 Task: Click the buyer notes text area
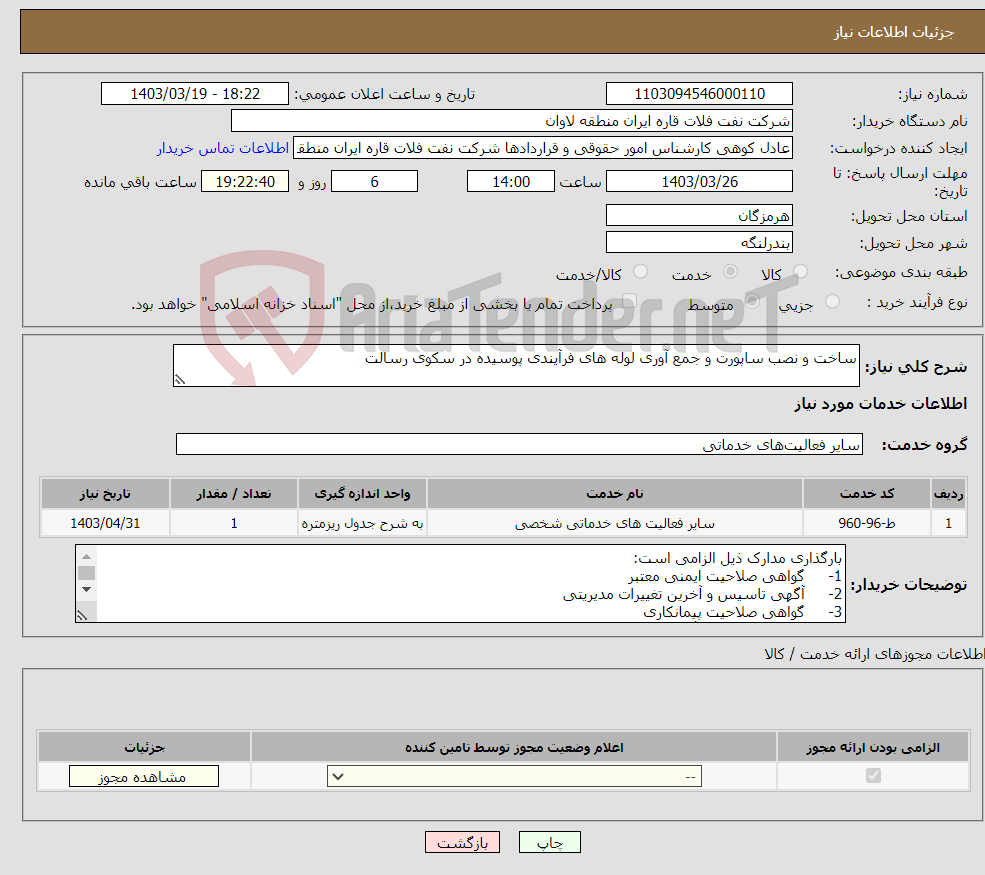[460, 584]
